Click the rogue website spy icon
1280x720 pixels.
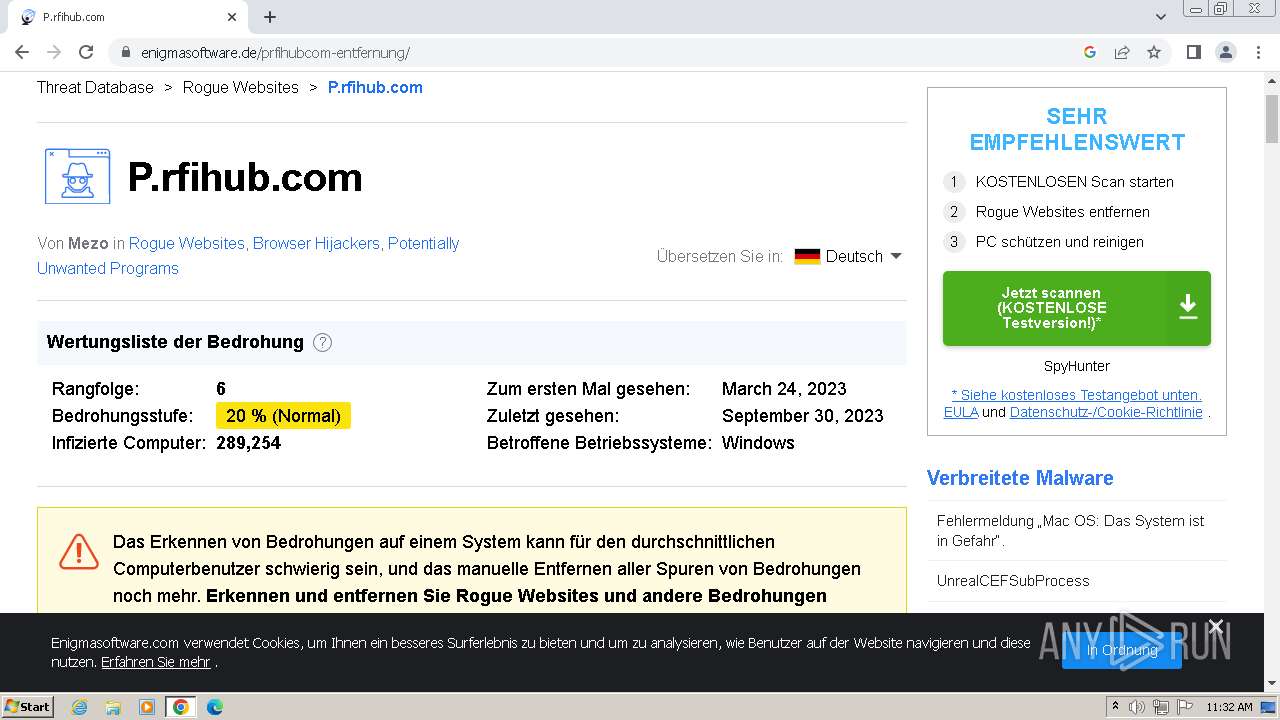tap(77, 176)
